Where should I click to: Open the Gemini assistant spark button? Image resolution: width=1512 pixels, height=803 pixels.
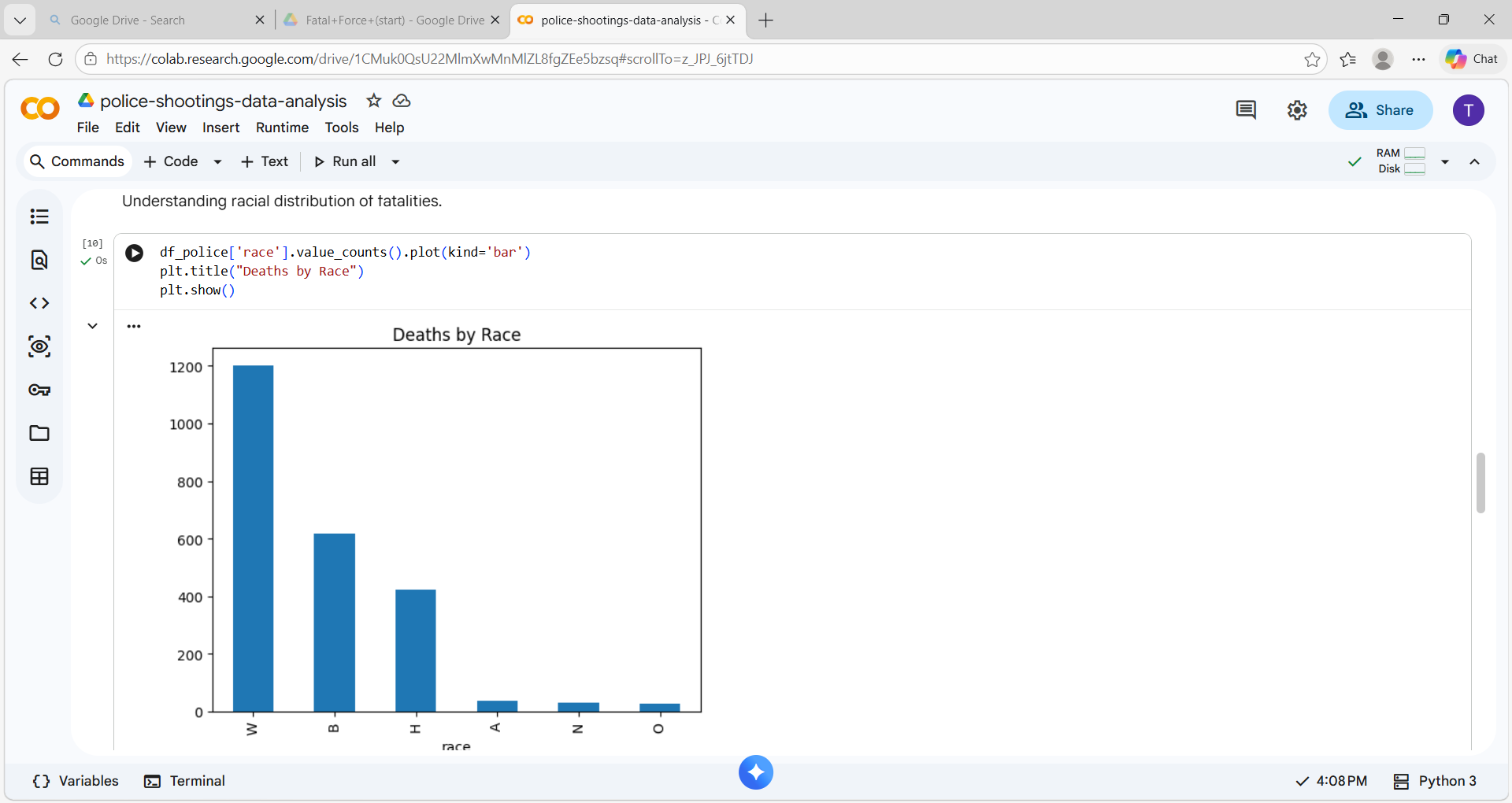pos(755,772)
